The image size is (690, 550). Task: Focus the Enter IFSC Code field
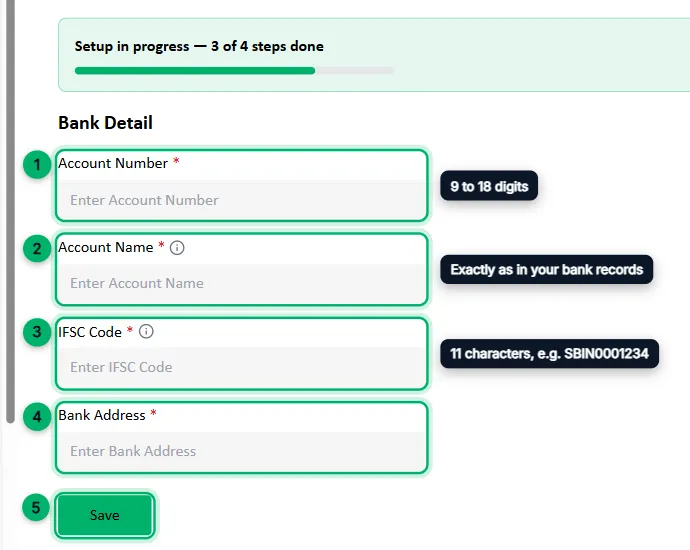coord(242,367)
